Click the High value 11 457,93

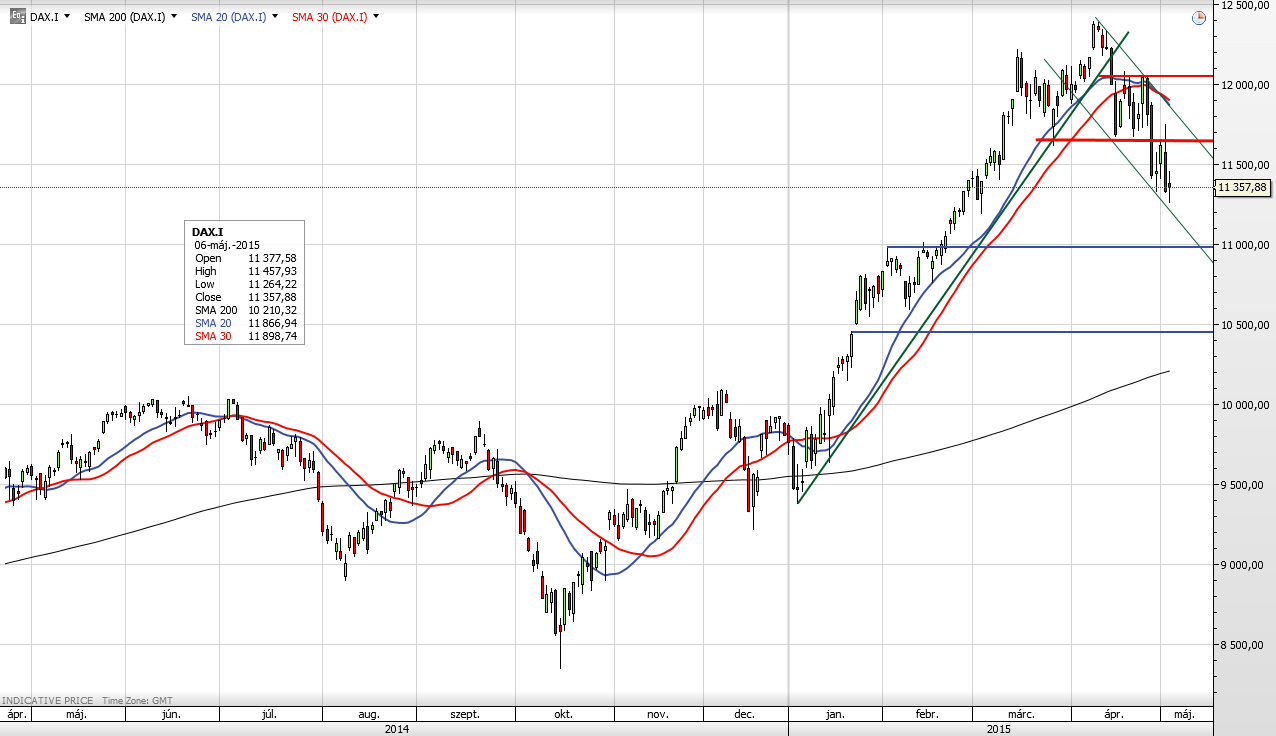[x=272, y=271]
